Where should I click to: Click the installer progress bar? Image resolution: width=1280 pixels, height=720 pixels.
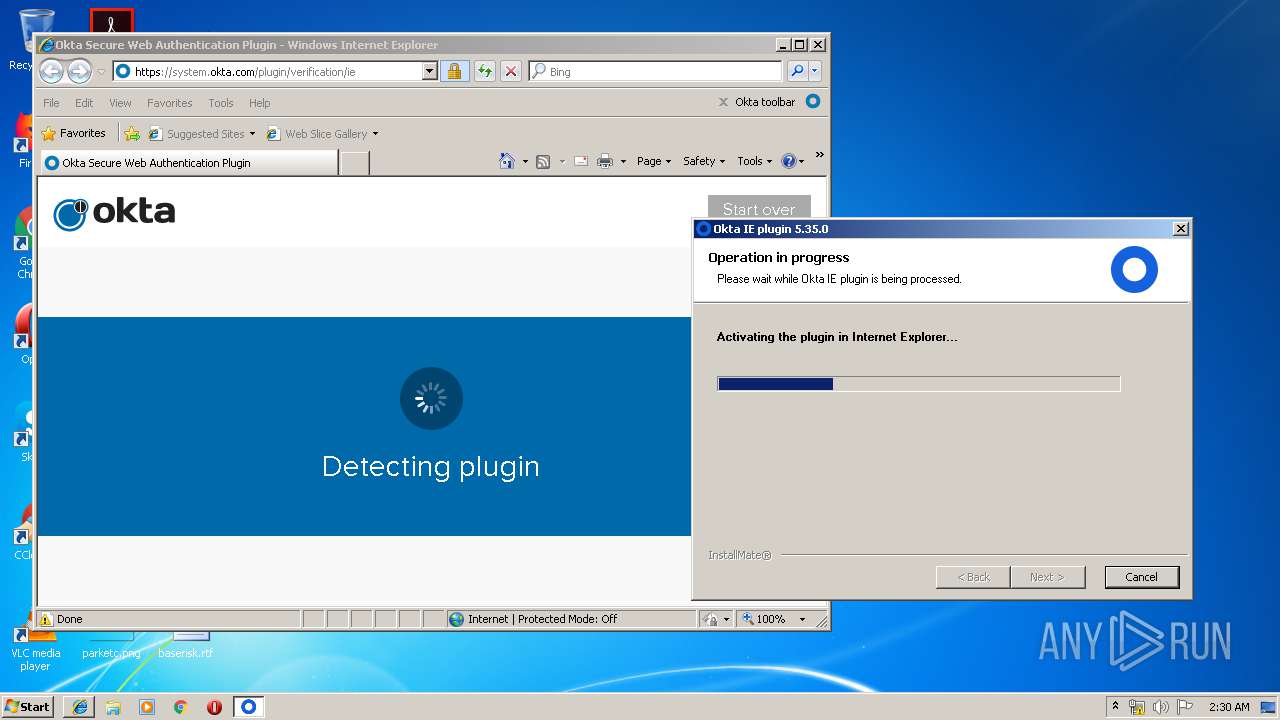(918, 384)
